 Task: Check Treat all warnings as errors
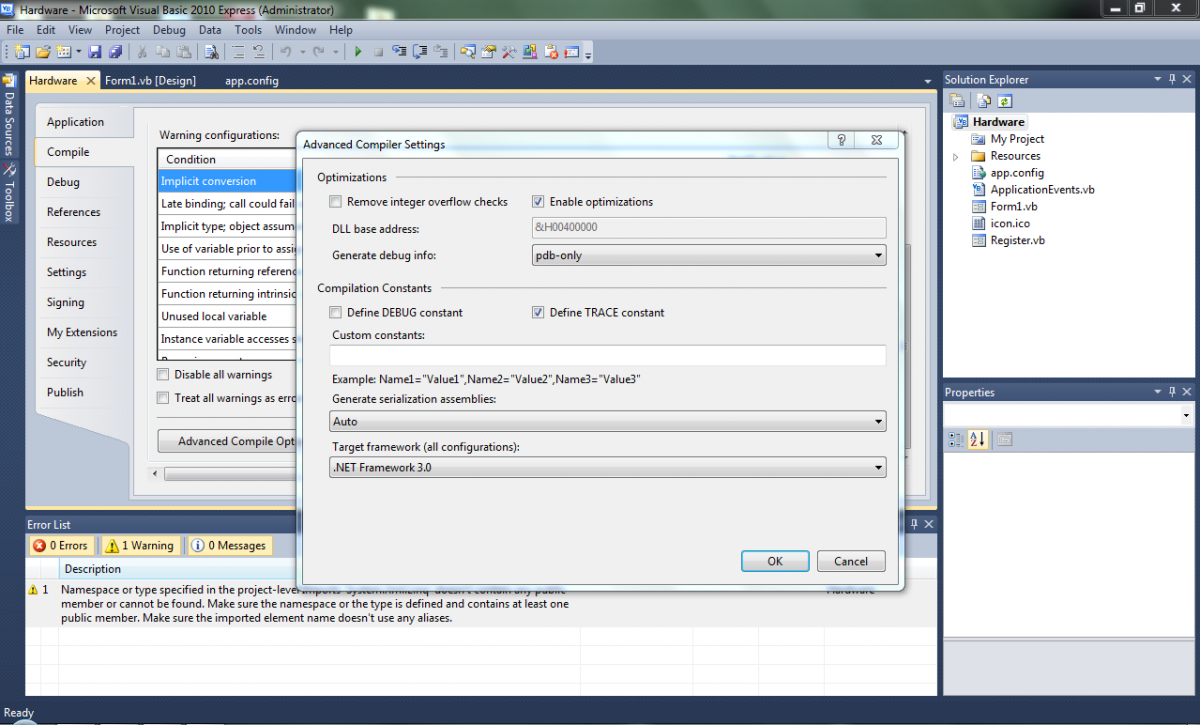coord(163,398)
